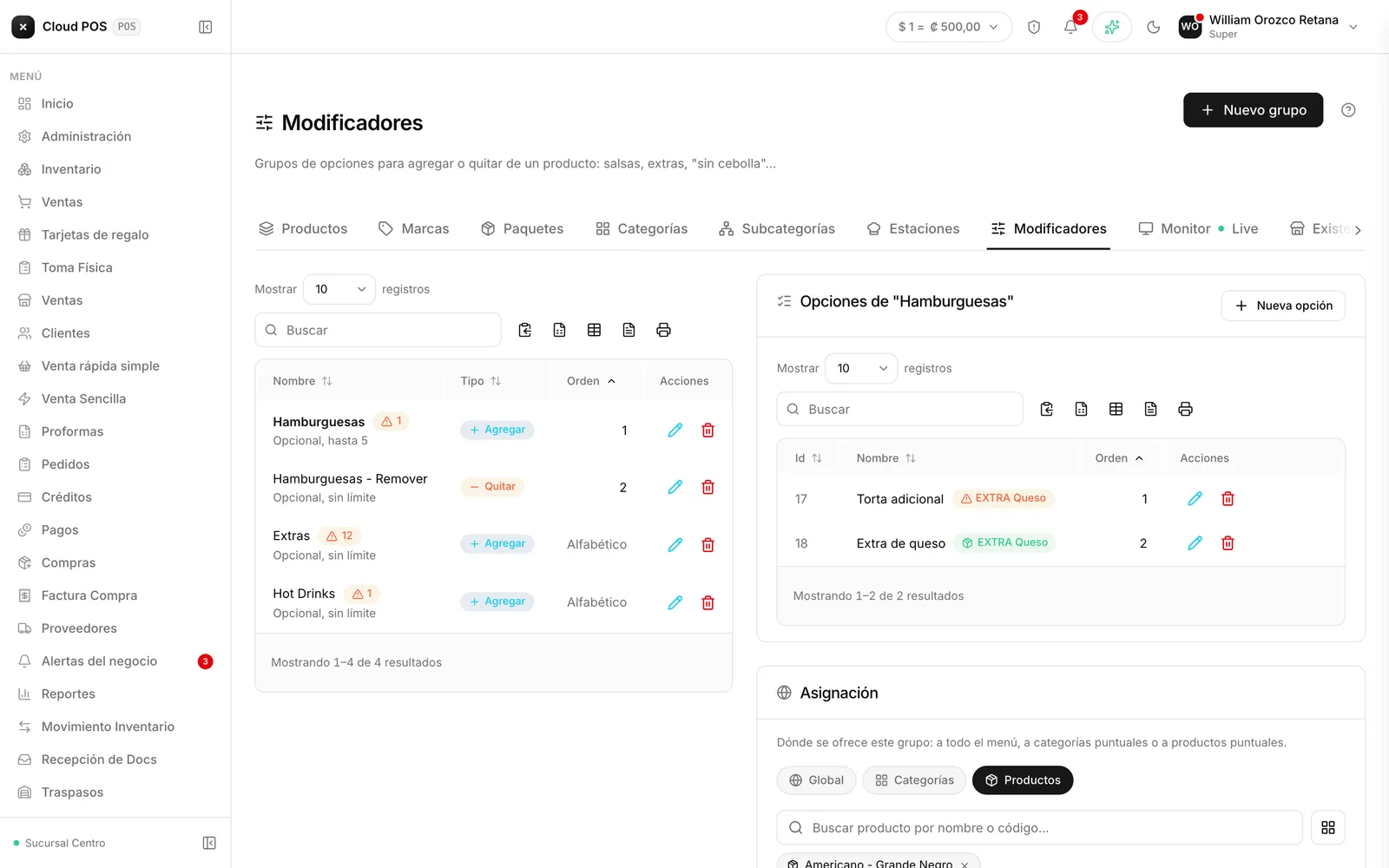Click help question mark icon

[x=1348, y=110]
